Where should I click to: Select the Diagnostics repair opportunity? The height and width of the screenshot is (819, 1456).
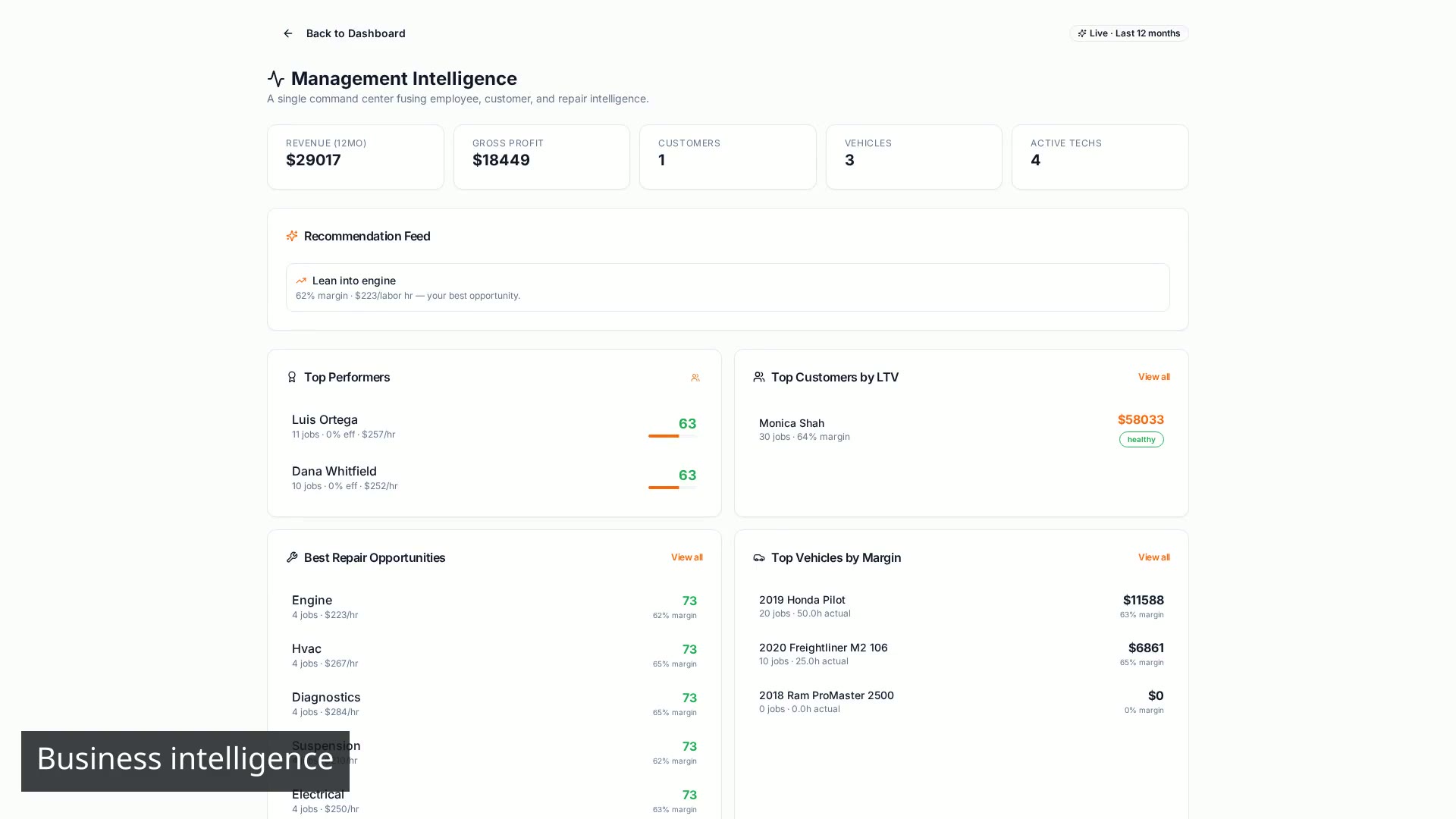[x=494, y=704]
